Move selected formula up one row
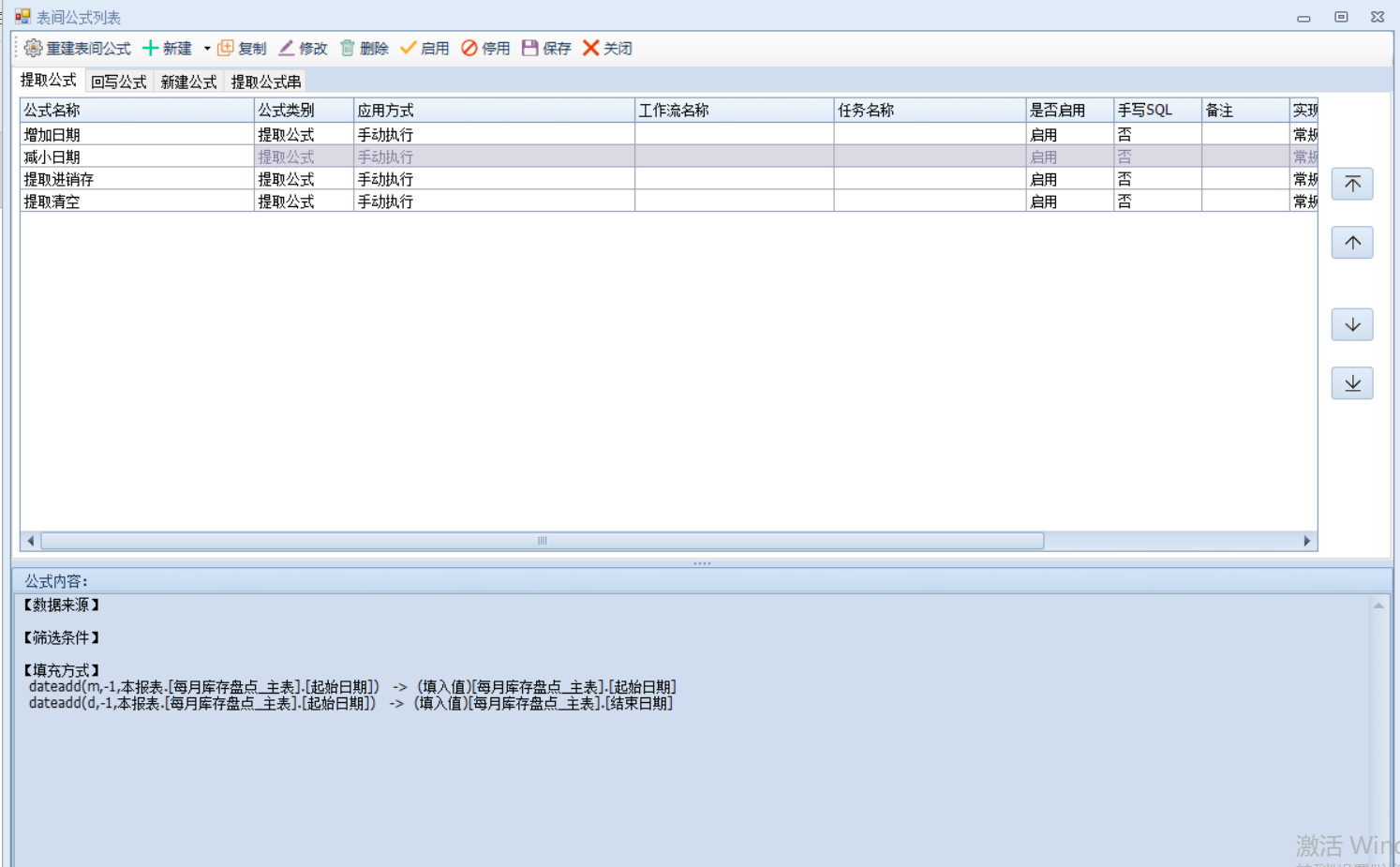1400x867 pixels. tap(1352, 243)
